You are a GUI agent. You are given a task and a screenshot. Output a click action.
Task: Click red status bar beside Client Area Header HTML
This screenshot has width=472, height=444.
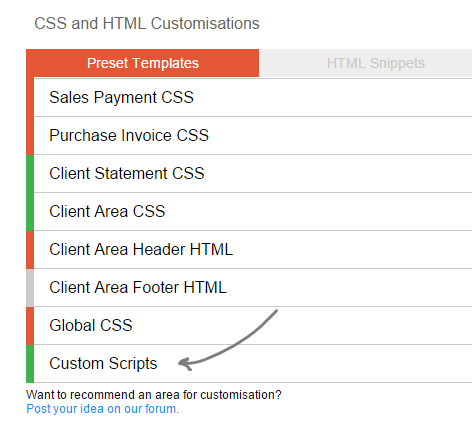pos(30,250)
